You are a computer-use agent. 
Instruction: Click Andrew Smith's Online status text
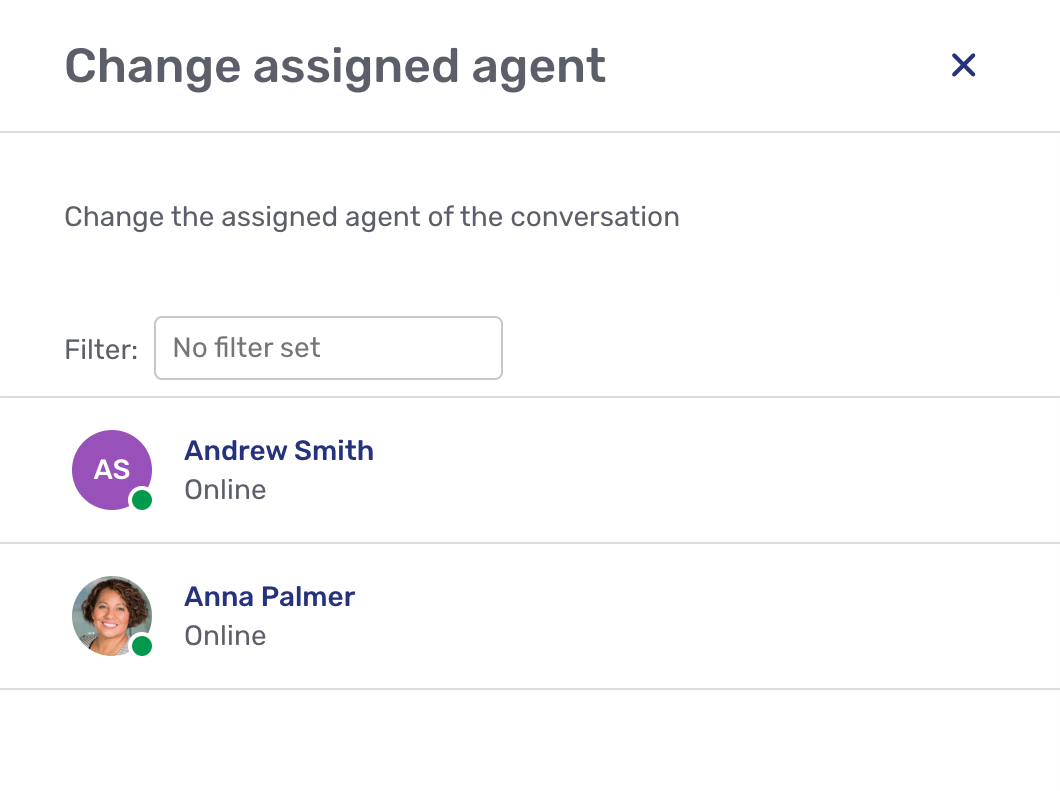pos(225,490)
